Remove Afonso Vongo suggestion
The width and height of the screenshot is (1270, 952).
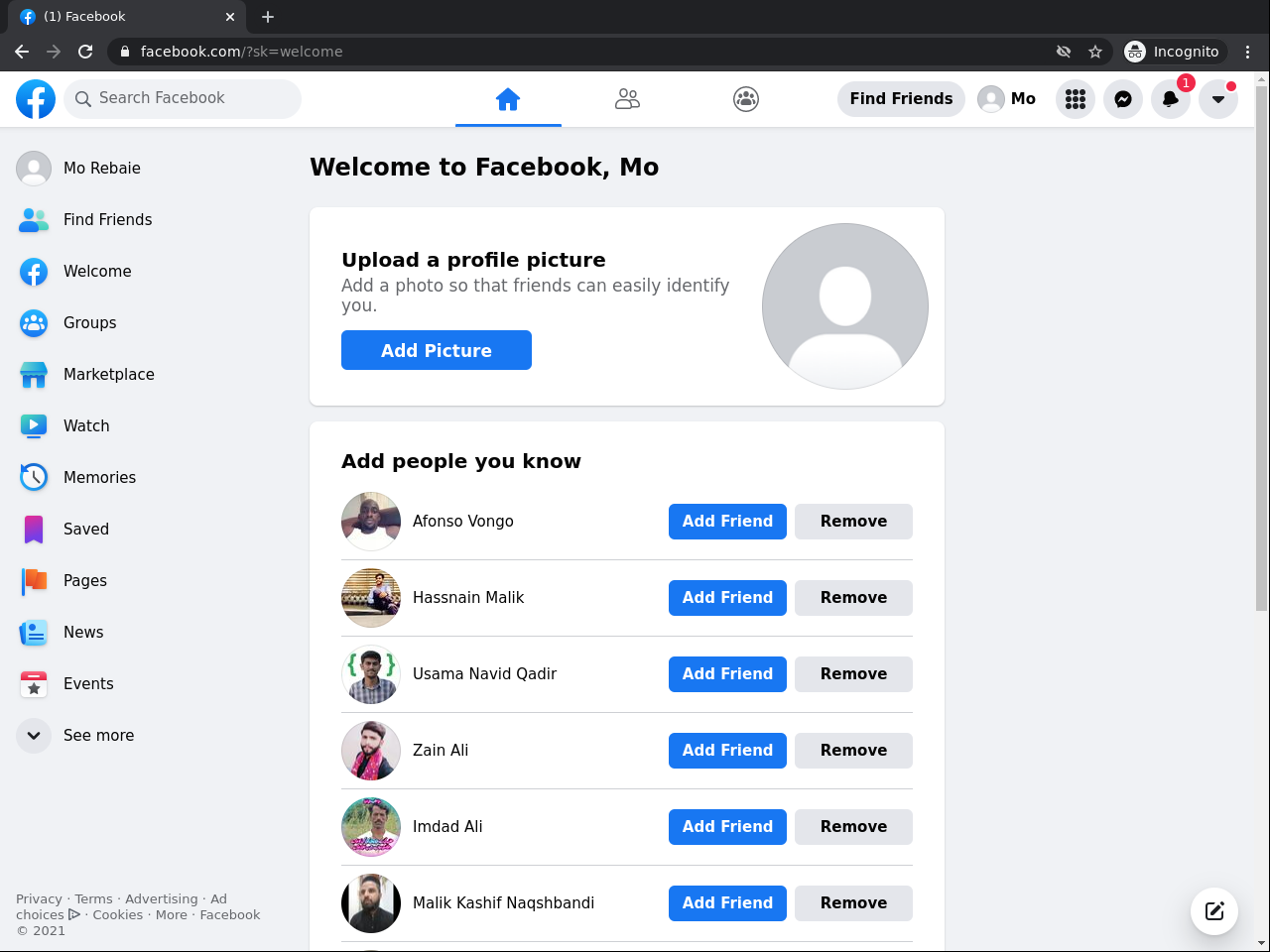(853, 522)
